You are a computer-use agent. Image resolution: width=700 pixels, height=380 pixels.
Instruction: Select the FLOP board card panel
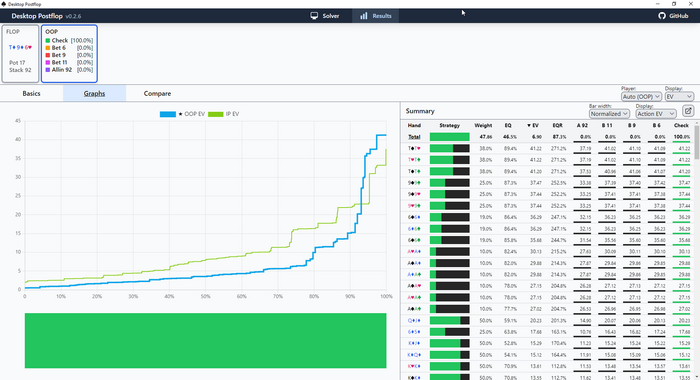point(20,54)
